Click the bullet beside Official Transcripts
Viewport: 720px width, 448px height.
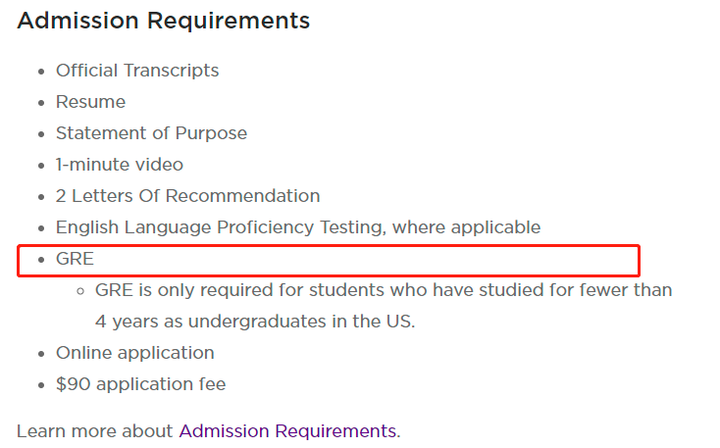42,72
